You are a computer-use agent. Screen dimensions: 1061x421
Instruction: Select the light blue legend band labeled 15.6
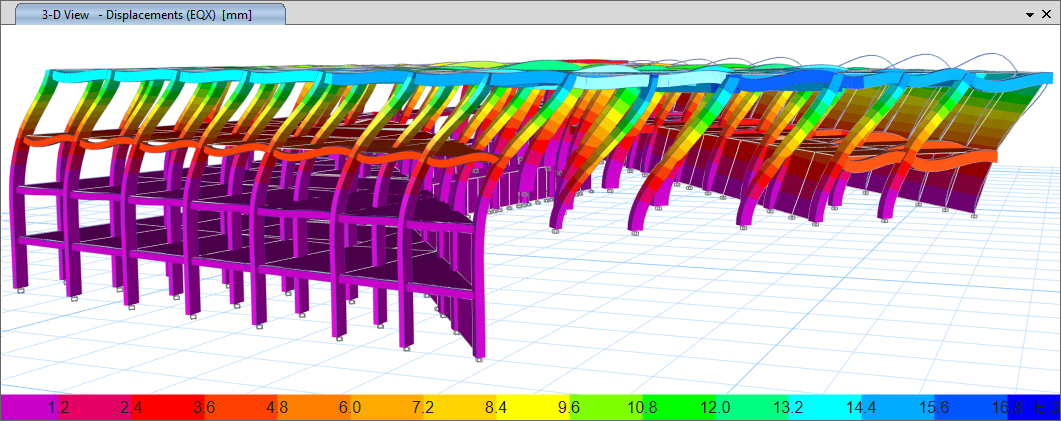click(x=933, y=408)
